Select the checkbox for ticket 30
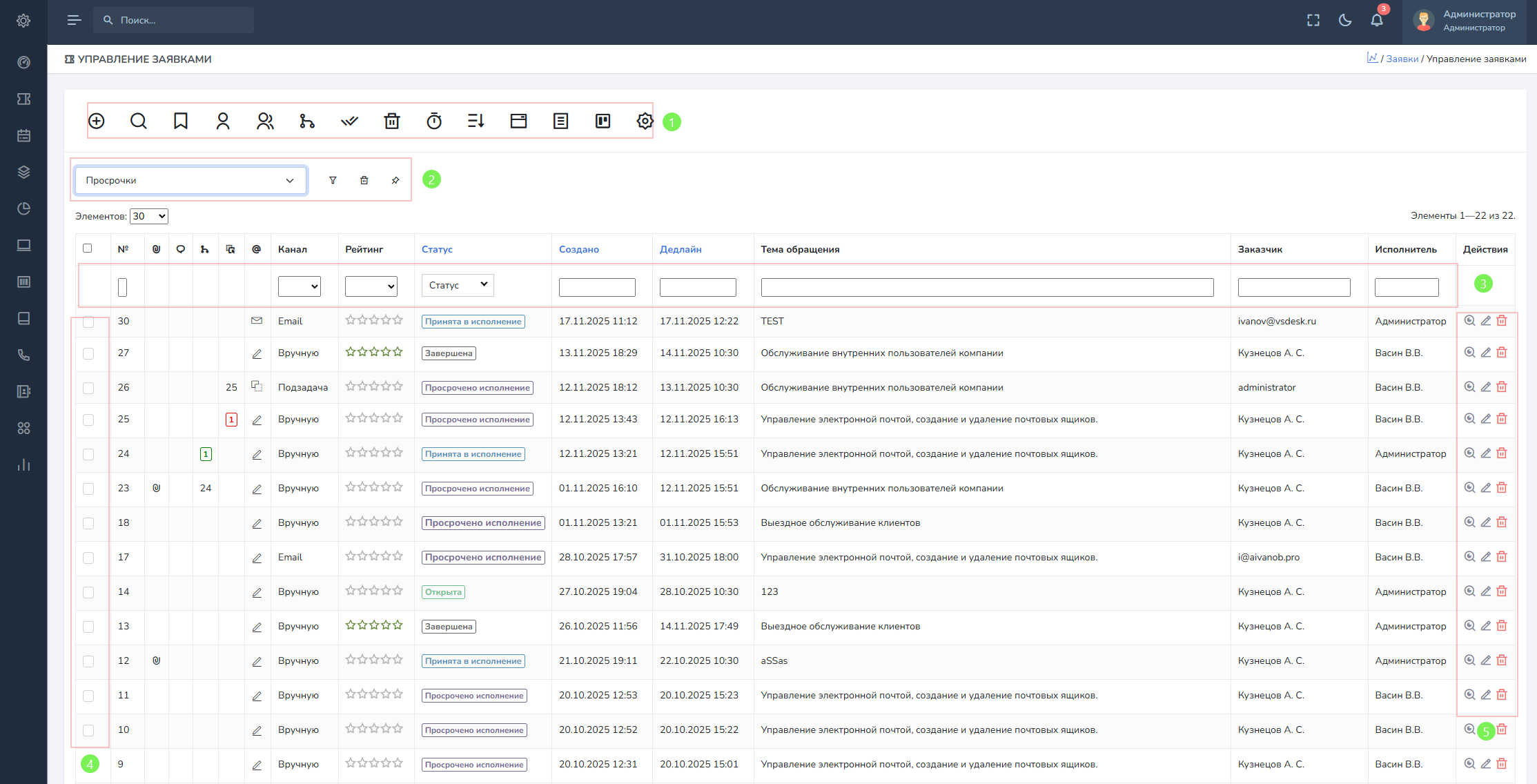The height and width of the screenshot is (784, 1537). 88,322
